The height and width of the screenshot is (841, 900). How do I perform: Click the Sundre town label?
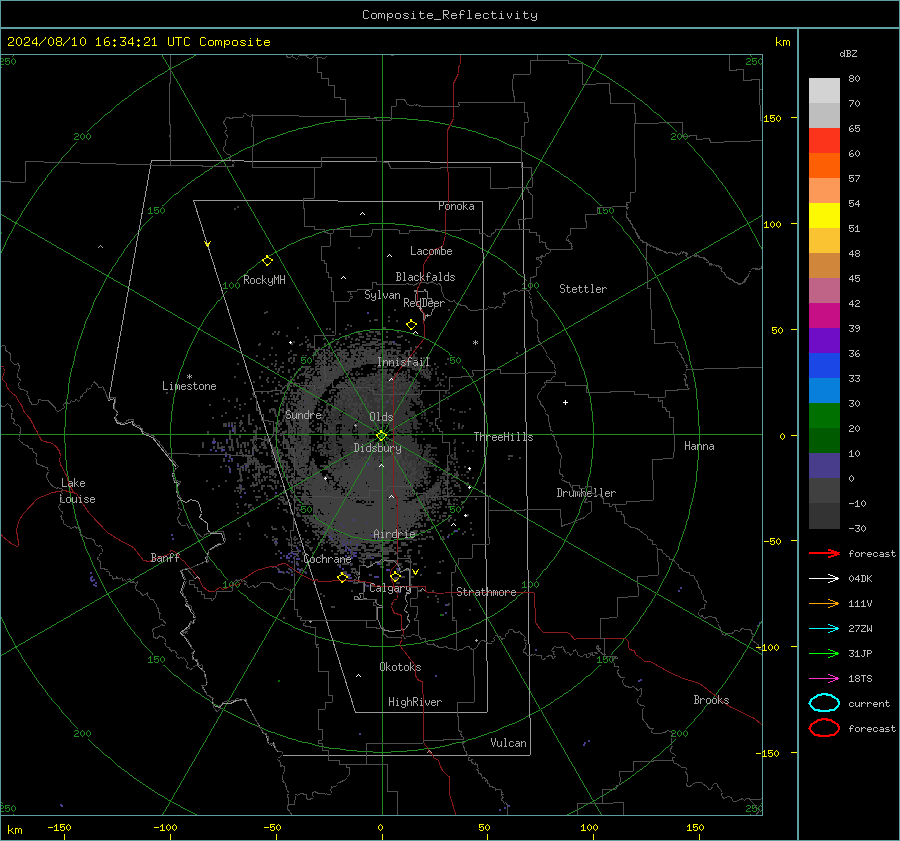click(x=304, y=414)
